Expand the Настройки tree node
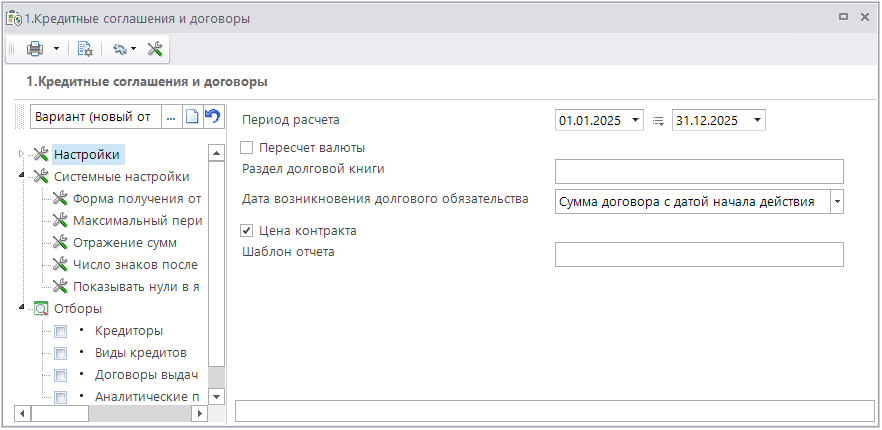Viewport: 882px width, 430px height. point(22,154)
